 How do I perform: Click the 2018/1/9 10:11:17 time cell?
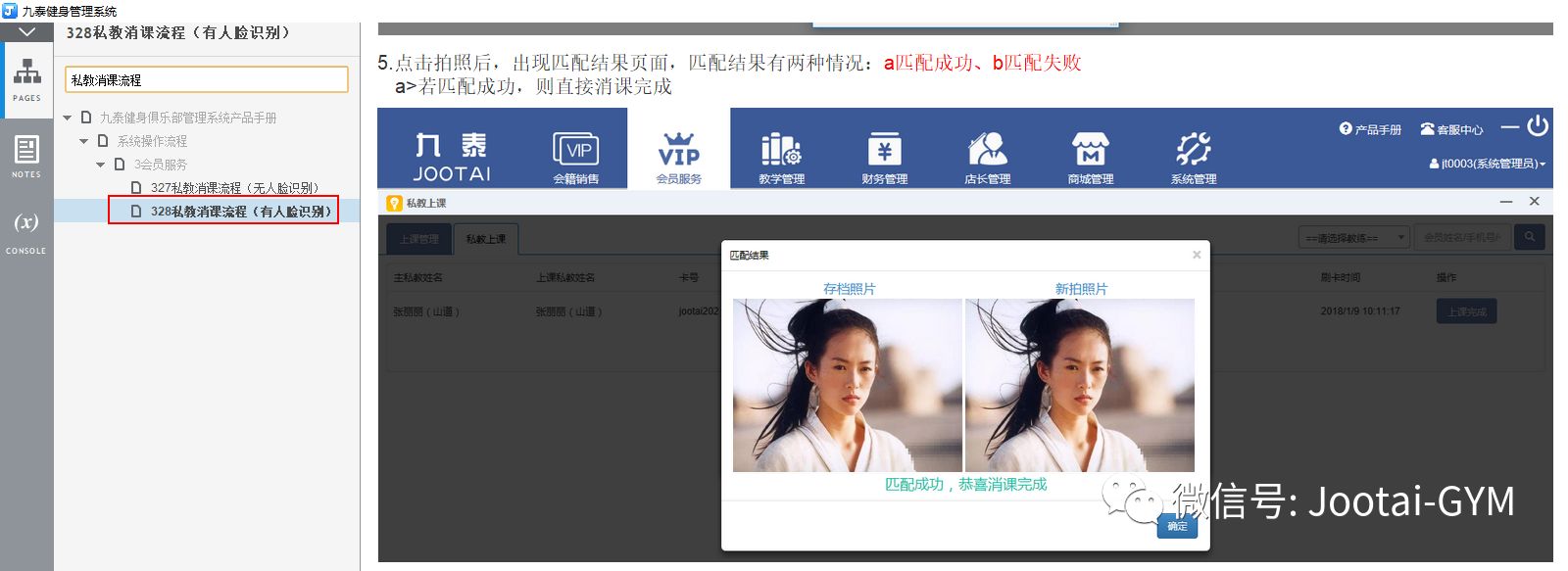[x=1360, y=311]
